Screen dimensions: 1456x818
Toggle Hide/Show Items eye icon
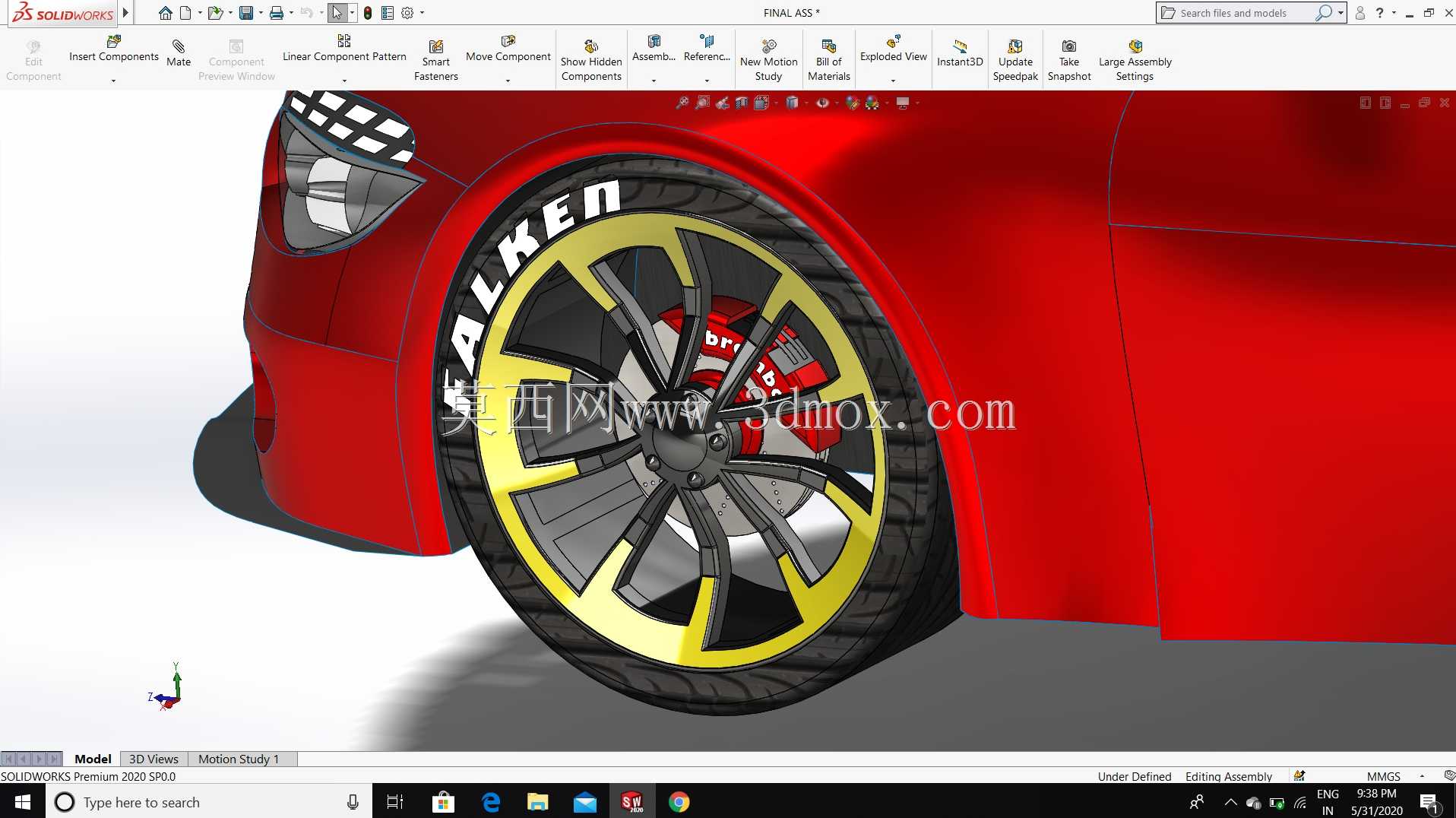point(822,103)
